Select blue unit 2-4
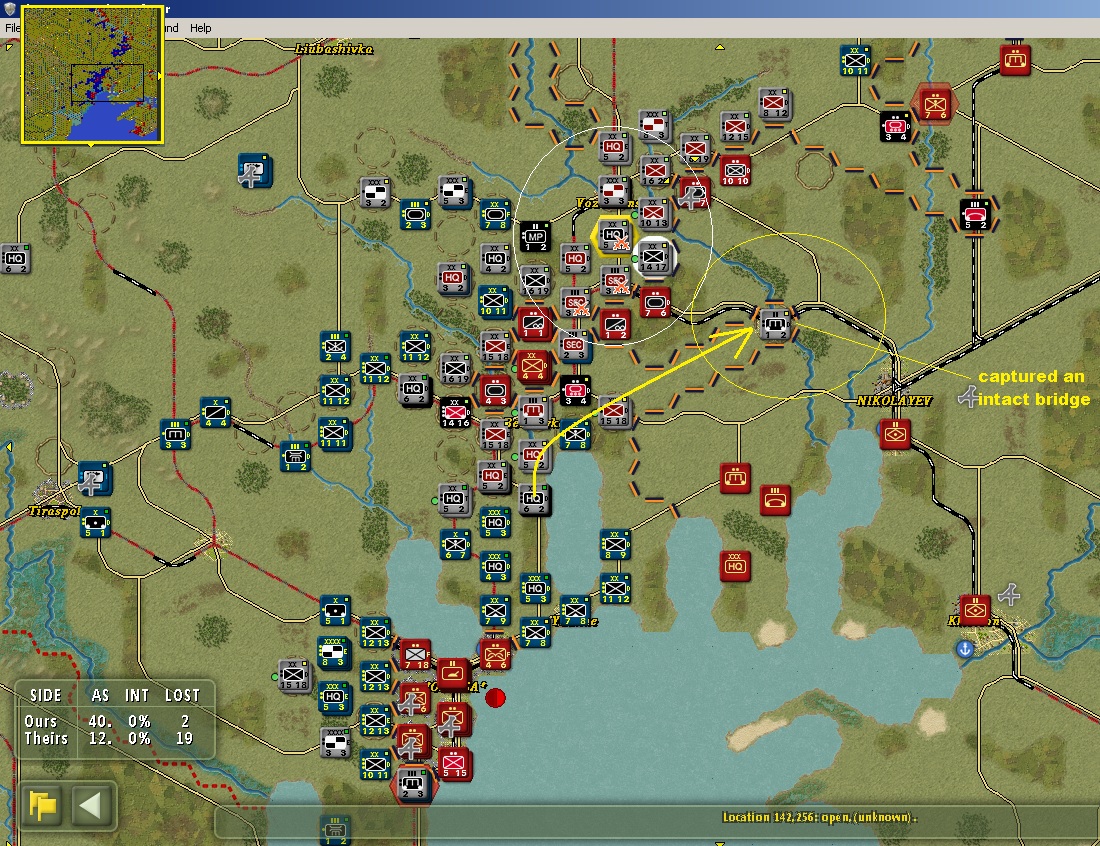Viewport: 1100px width, 846px height. [x=335, y=347]
